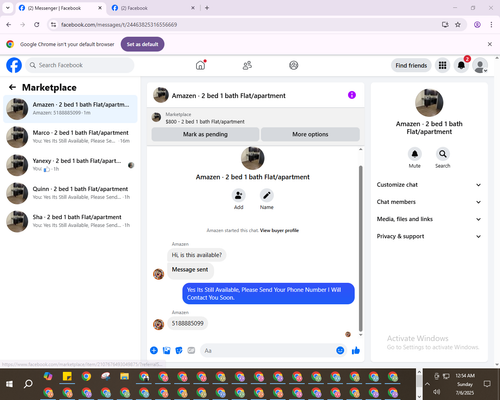500x400 pixels.
Task: Click Find friends button
Action: 411,65
